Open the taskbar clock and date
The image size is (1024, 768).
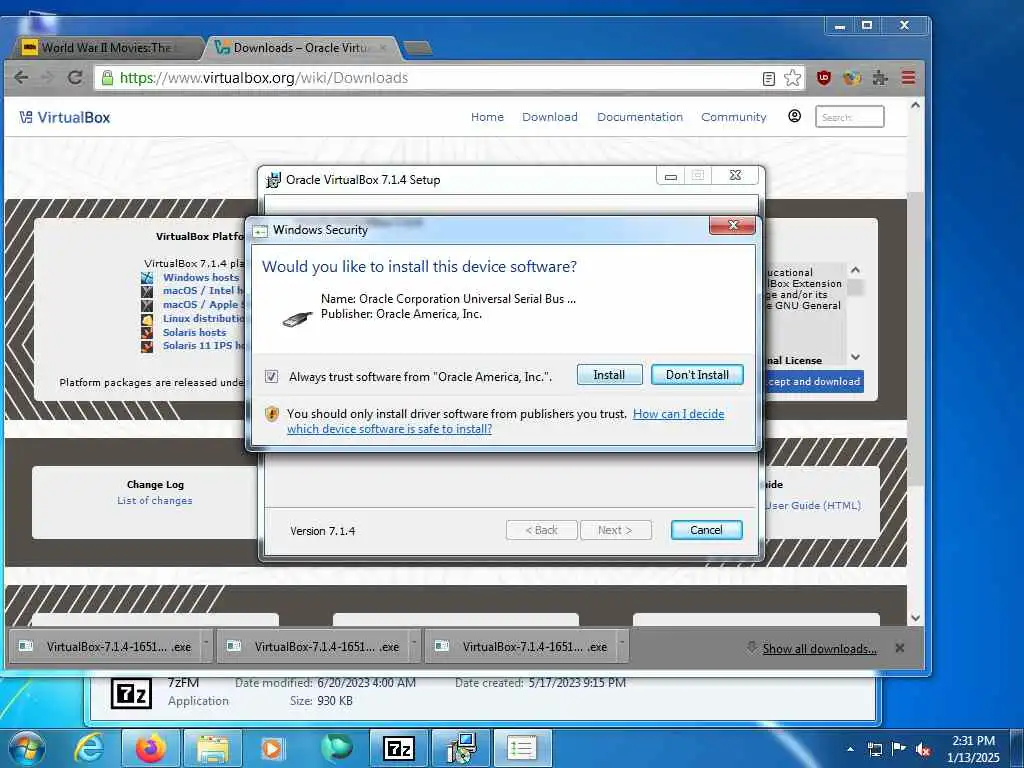(x=973, y=749)
